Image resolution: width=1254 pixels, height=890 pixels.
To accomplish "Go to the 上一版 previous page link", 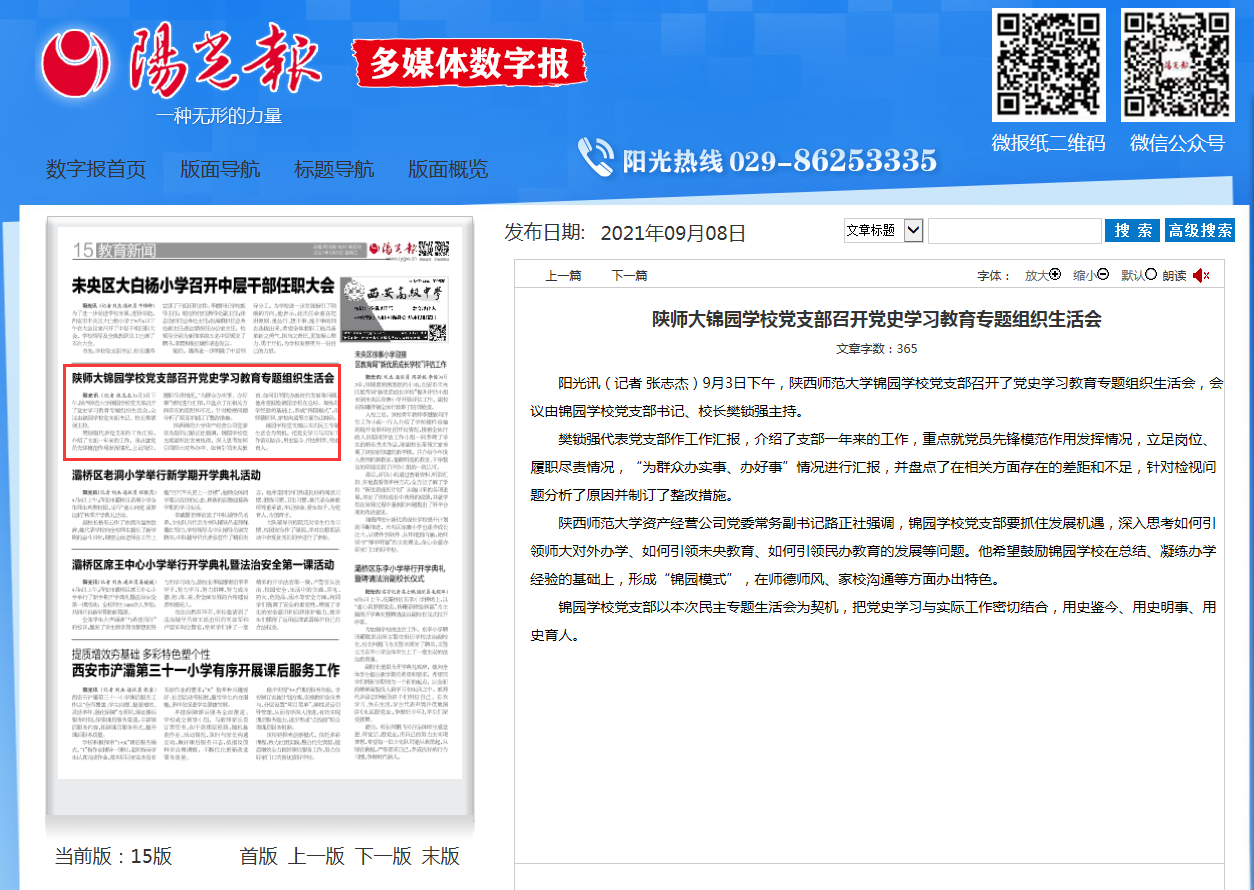I will point(317,856).
